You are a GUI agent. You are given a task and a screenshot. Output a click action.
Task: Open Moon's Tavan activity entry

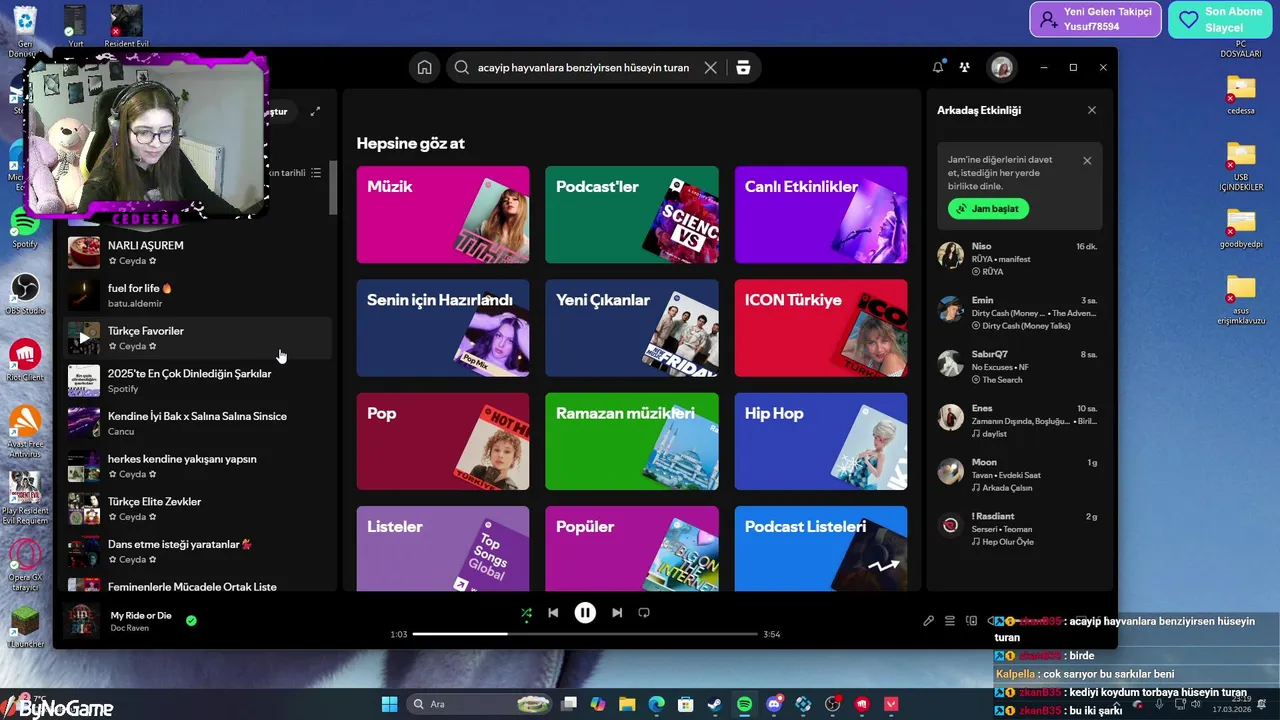pyautogui.click(x=1019, y=475)
